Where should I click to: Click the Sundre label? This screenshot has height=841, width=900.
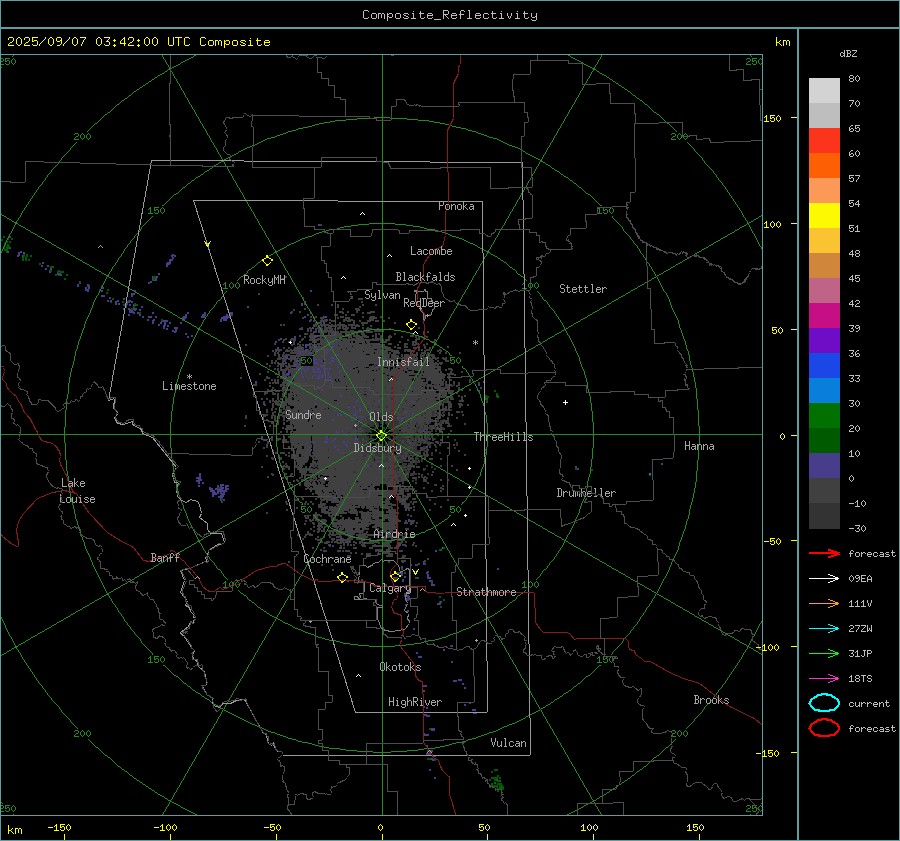tap(303, 415)
